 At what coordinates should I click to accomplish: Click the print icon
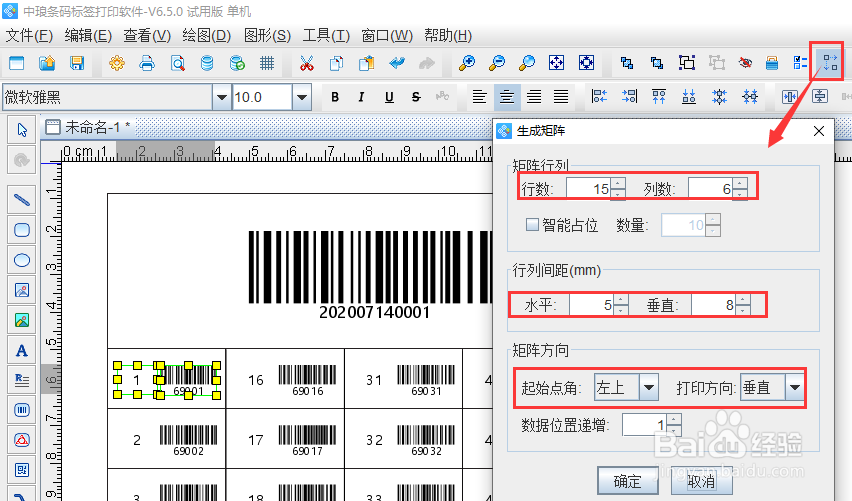tap(147, 64)
